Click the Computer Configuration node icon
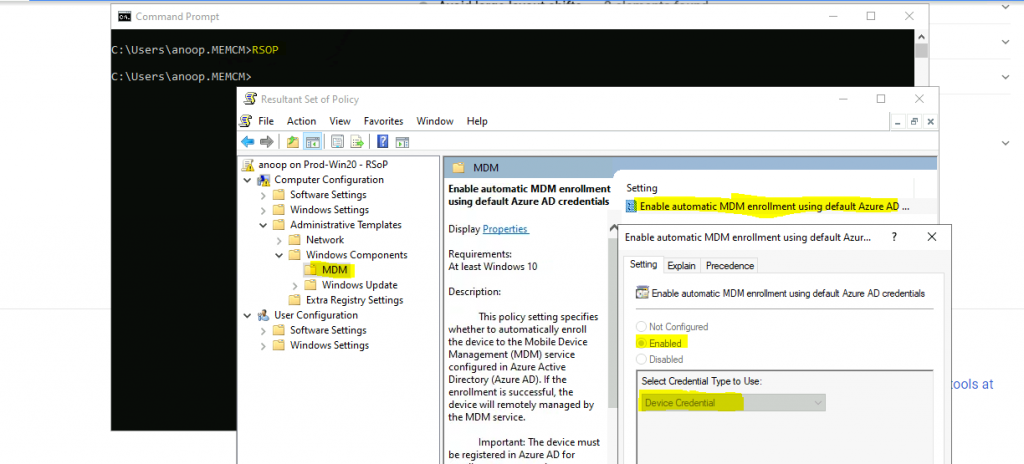The height and width of the screenshot is (464, 1024). pos(264,180)
